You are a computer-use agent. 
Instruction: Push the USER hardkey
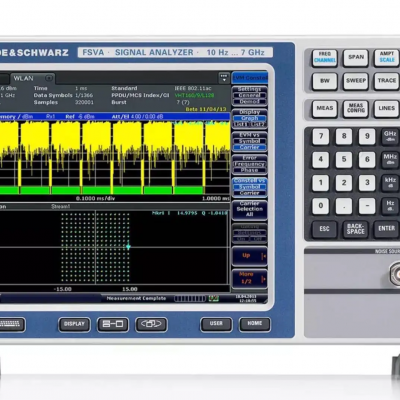pos(216,324)
